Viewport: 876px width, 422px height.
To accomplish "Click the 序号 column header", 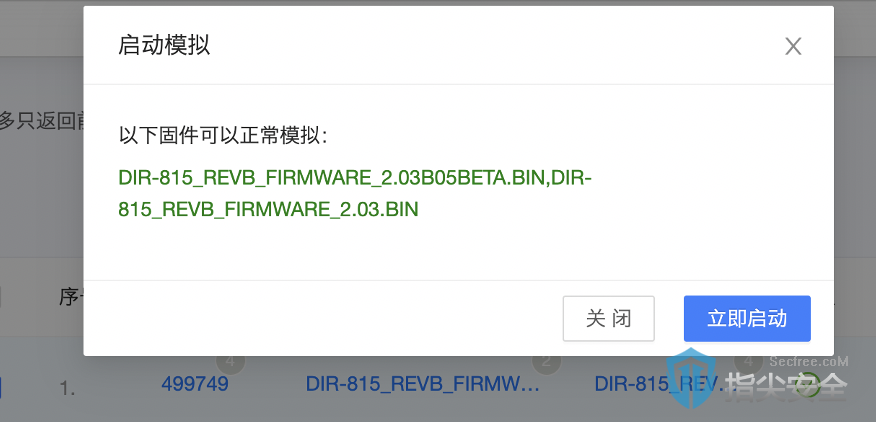I will (72, 297).
